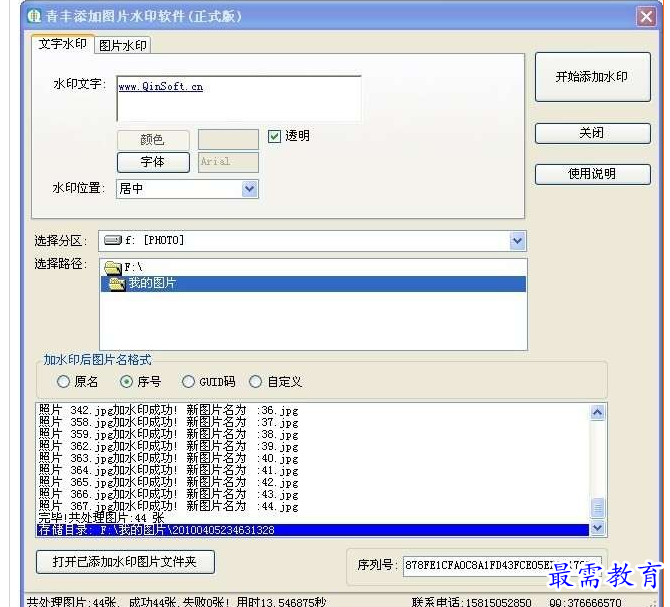Image resolution: width=670 pixels, height=607 pixels.
Task: Click the watermark text input field
Action: pos(239,99)
